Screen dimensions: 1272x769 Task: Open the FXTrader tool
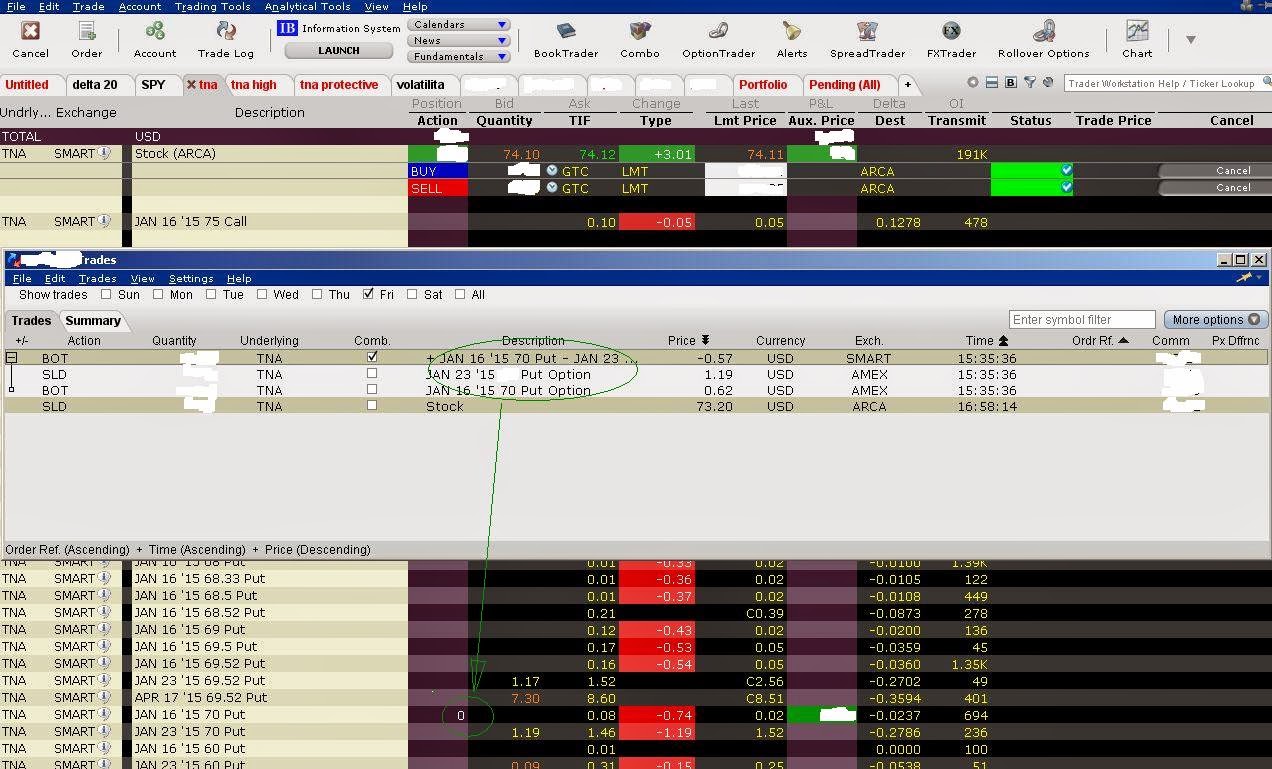click(951, 33)
